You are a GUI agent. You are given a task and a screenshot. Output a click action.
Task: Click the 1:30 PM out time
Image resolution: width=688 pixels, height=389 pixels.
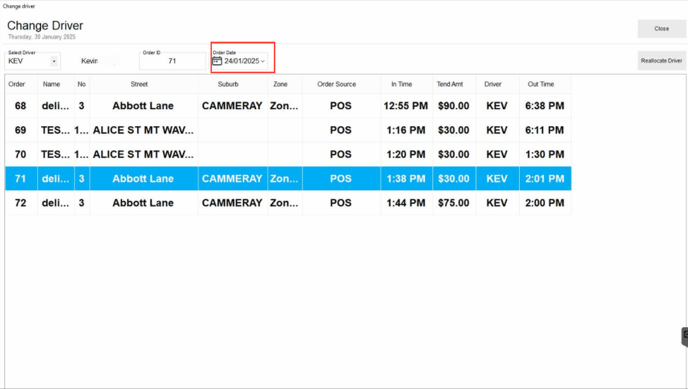[545, 154]
